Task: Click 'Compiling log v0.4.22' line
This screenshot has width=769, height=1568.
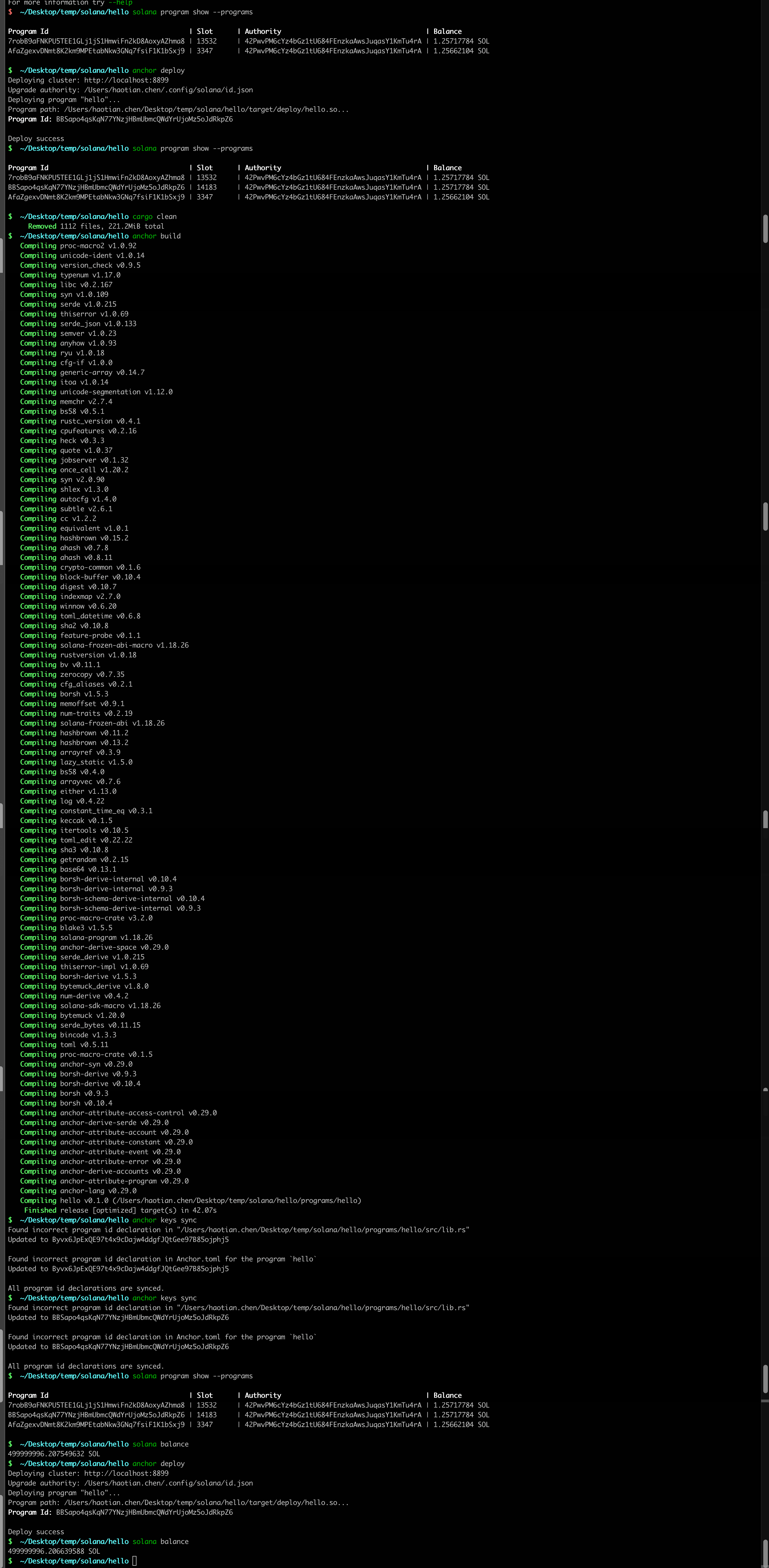Action: (62, 801)
